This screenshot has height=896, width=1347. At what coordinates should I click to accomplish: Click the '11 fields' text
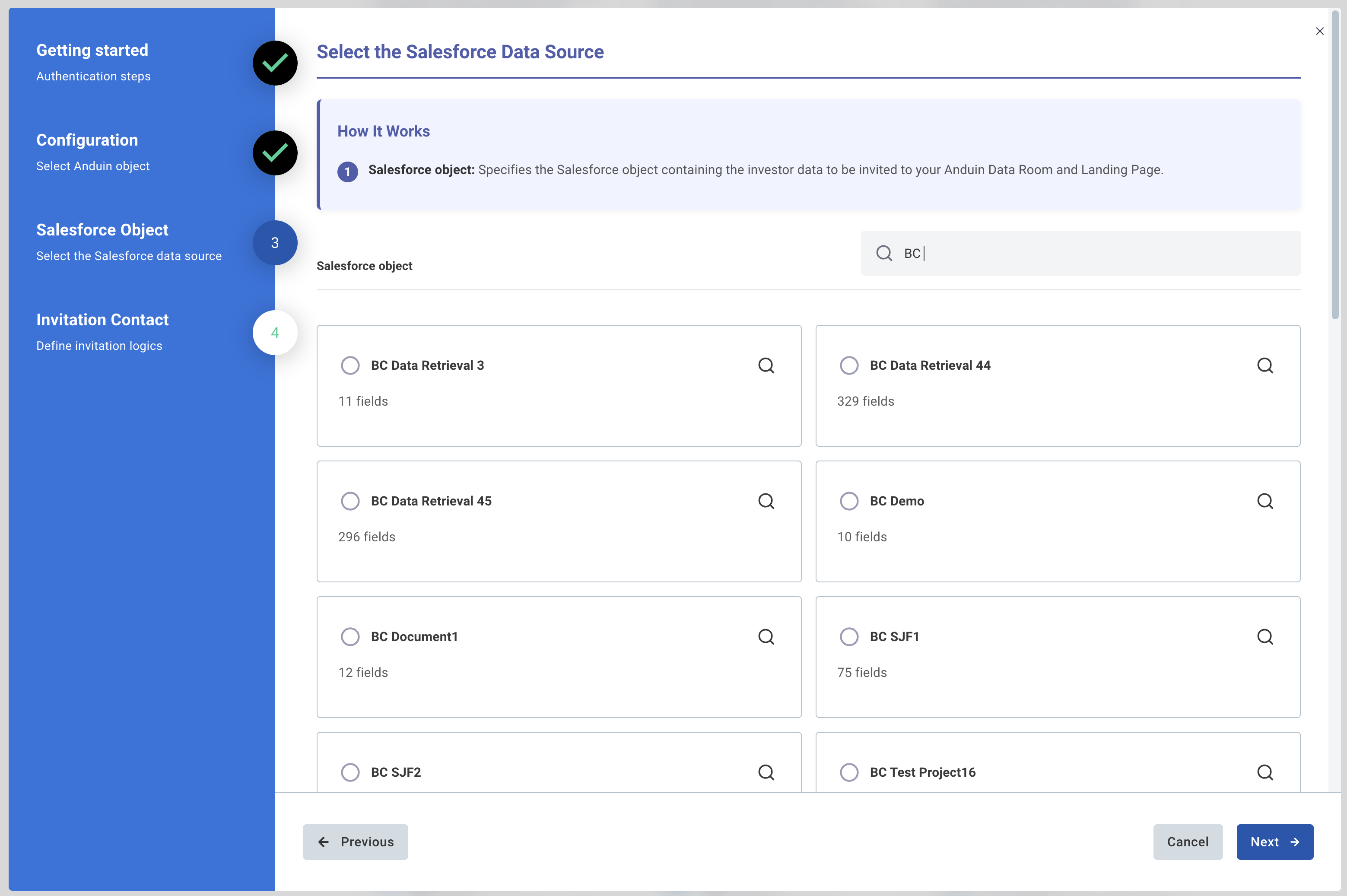[363, 401]
